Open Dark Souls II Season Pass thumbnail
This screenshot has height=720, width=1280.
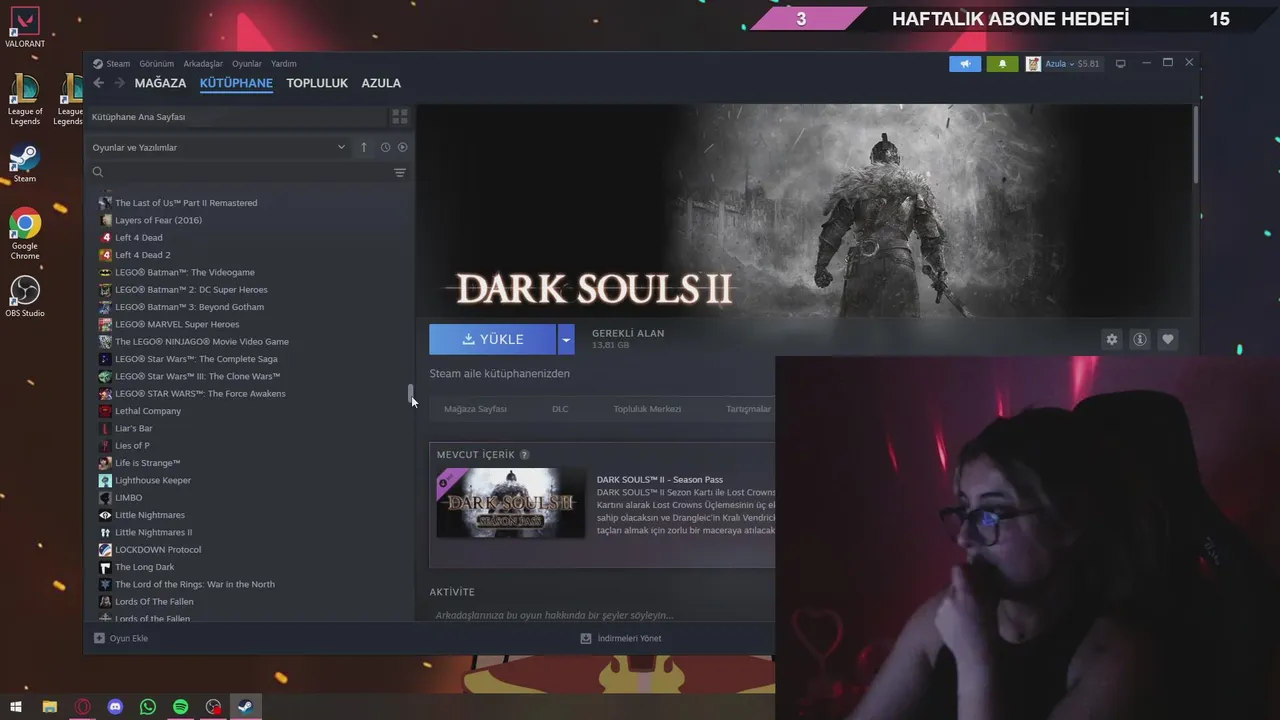tap(510, 503)
